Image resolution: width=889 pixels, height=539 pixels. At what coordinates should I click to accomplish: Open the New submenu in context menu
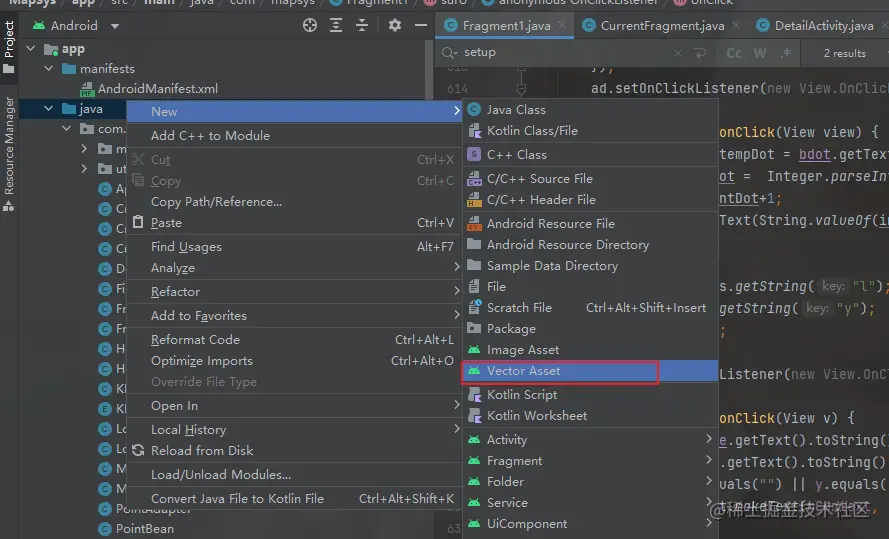coord(294,112)
